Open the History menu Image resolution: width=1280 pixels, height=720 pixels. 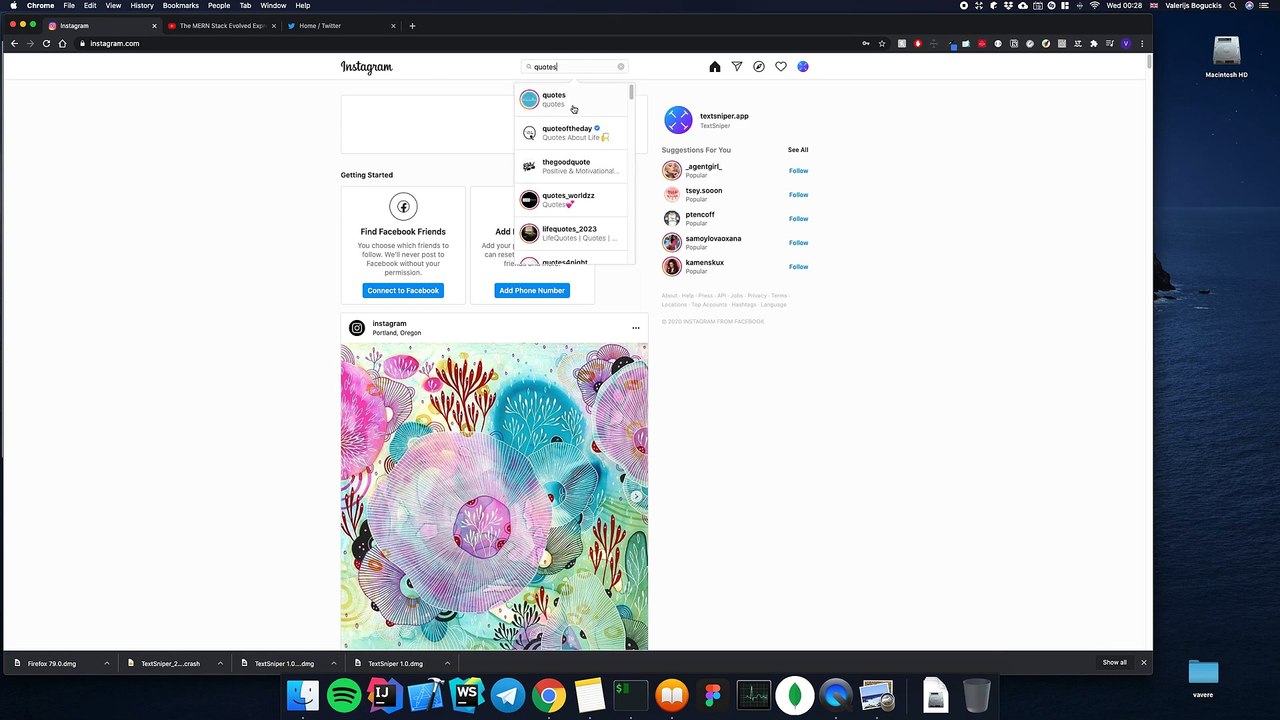pos(142,5)
